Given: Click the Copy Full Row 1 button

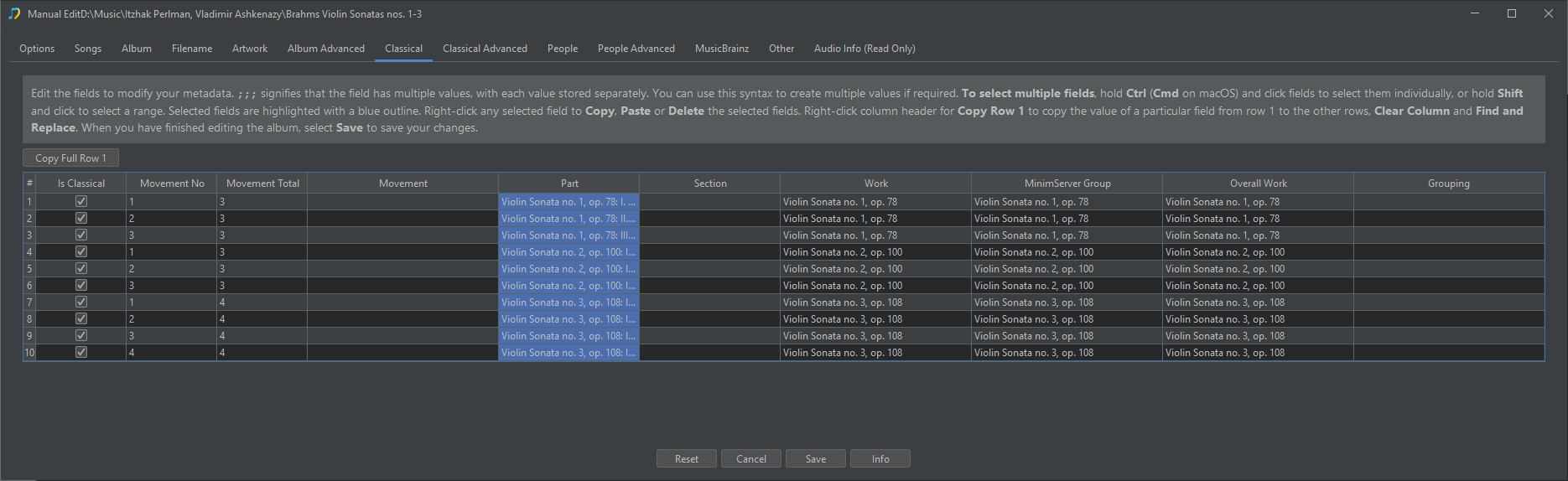Looking at the screenshot, I should click(x=70, y=158).
